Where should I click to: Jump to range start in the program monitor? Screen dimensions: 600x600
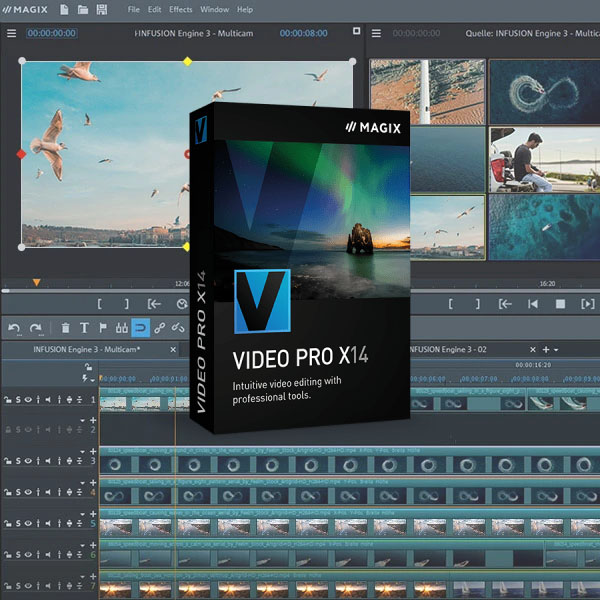point(154,304)
